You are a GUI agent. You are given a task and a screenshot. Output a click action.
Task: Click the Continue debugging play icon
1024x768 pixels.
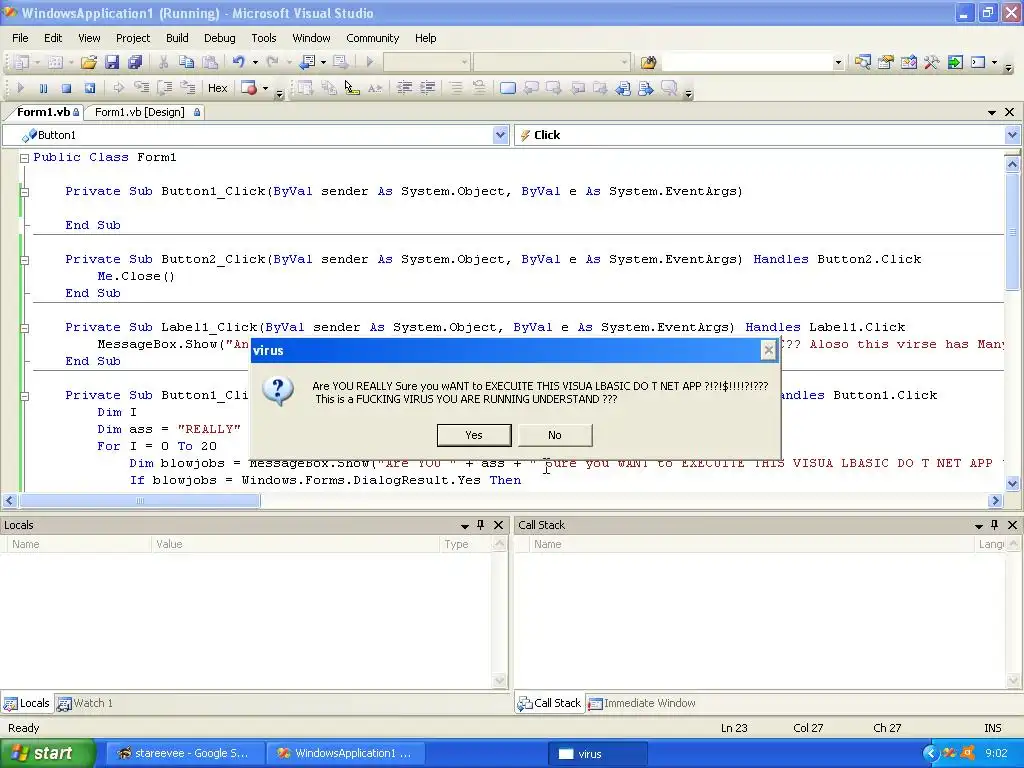(x=20, y=88)
